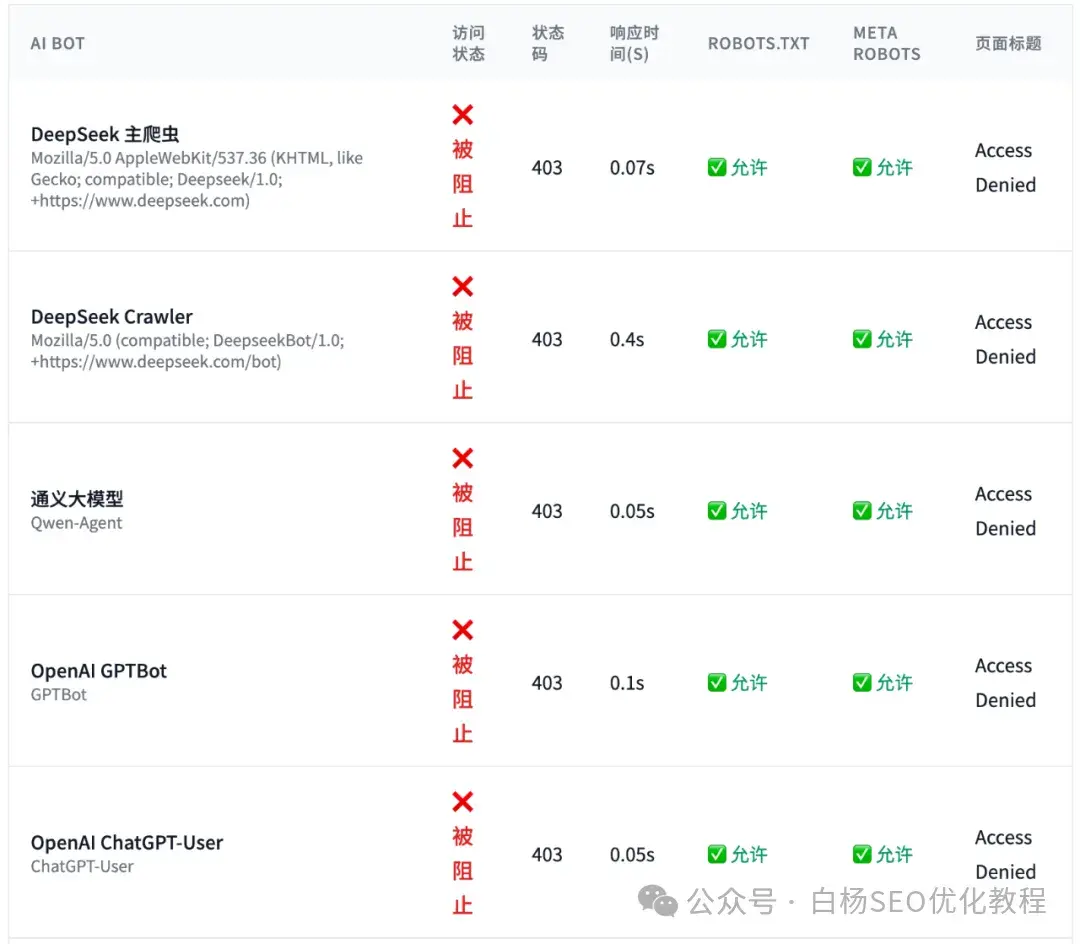Click the Qwen-Agent user agent text
This screenshot has width=1080, height=944.
pos(76,523)
